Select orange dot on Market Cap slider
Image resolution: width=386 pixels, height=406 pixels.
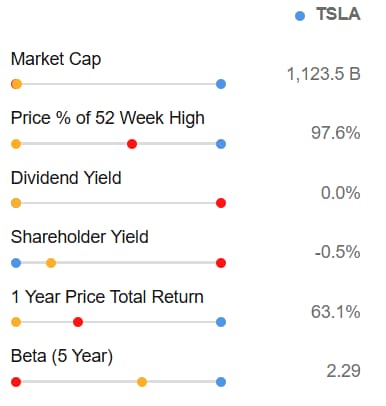(x=16, y=84)
